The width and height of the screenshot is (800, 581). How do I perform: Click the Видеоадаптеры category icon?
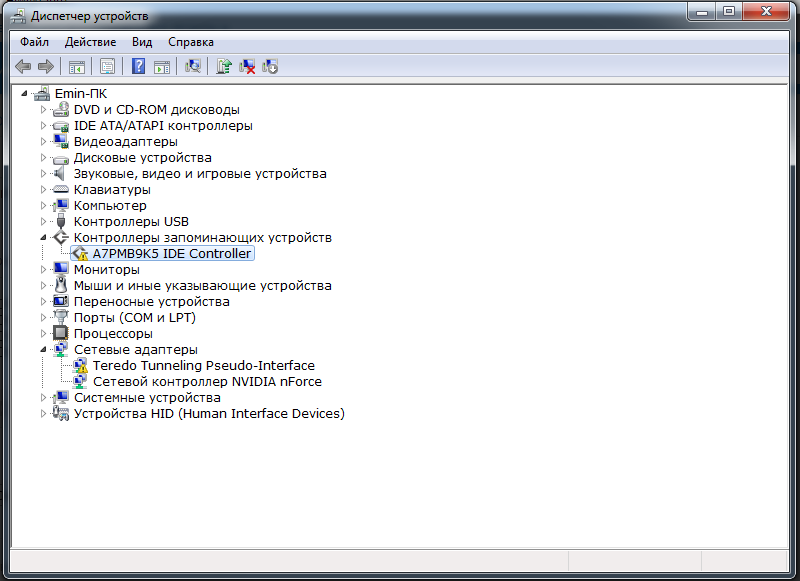coord(61,141)
